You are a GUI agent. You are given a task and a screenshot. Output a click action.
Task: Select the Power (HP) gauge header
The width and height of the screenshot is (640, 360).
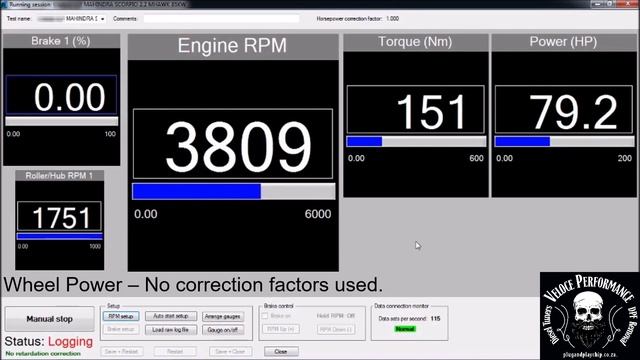[563, 42]
